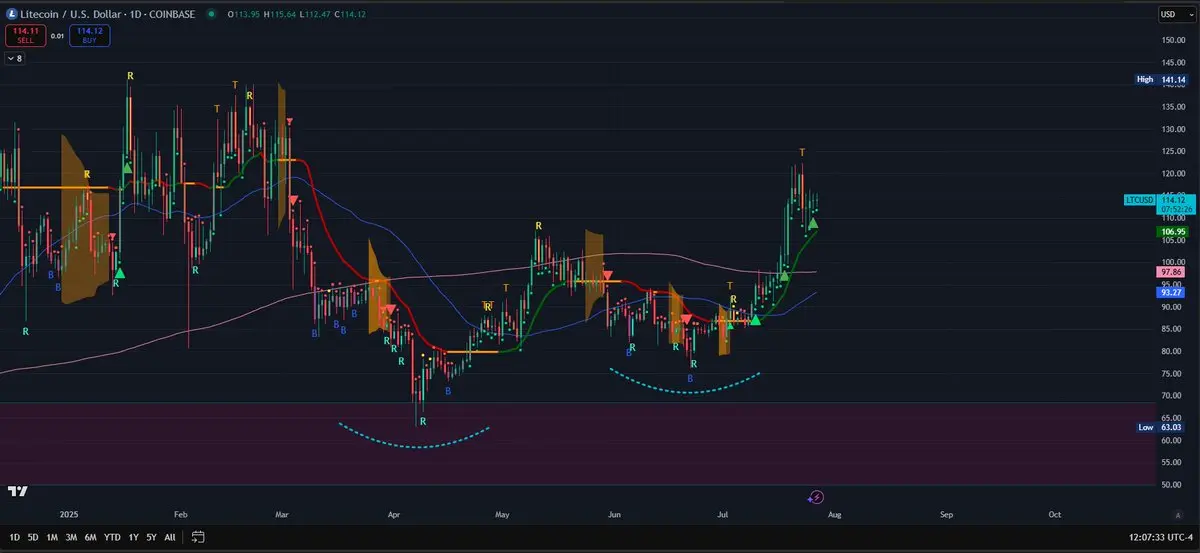Open the Litecoin / U.S. Dollar symbol title

pyautogui.click(x=106, y=15)
